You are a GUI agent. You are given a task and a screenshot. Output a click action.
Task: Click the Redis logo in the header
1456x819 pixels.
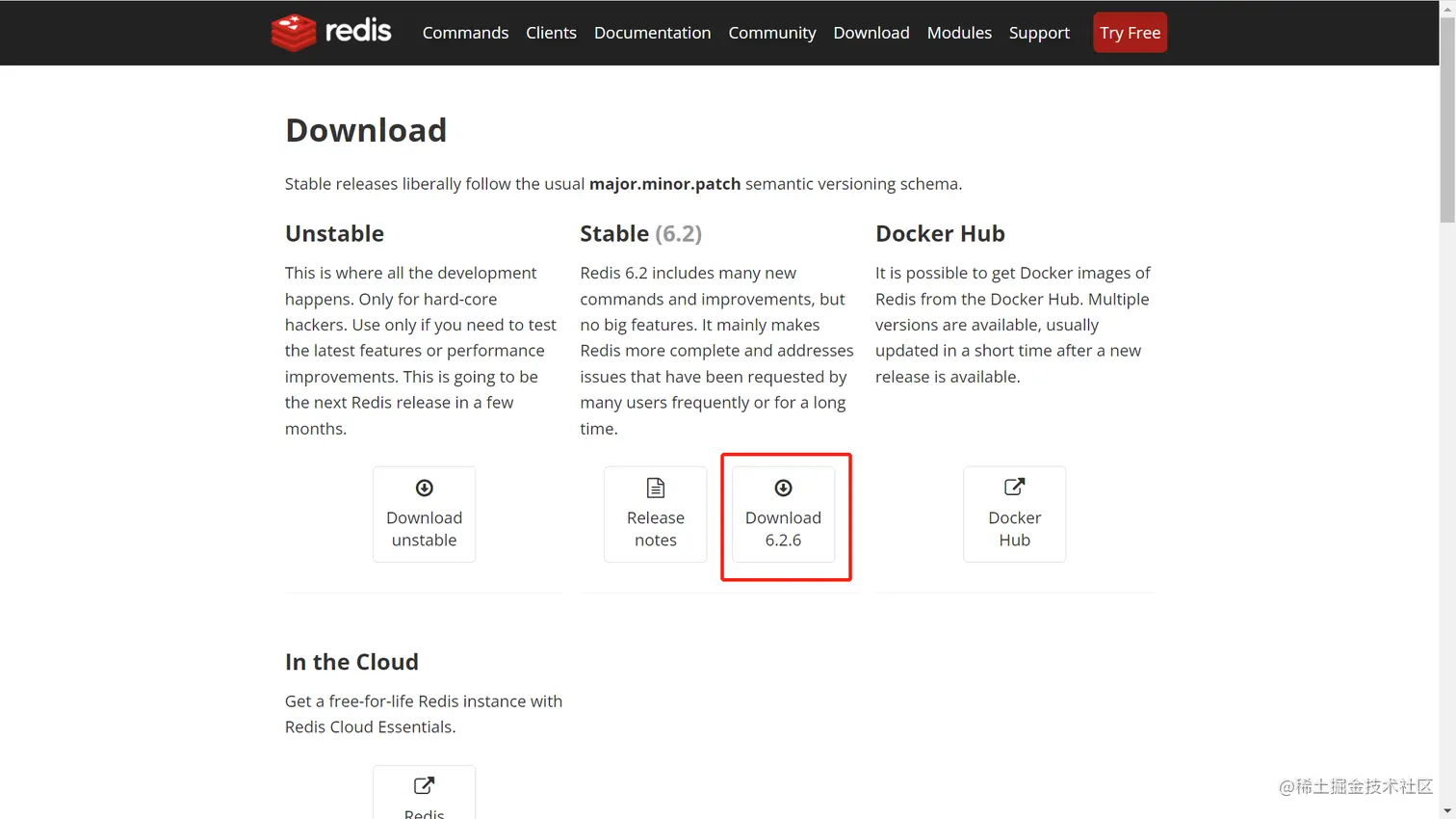coord(331,32)
